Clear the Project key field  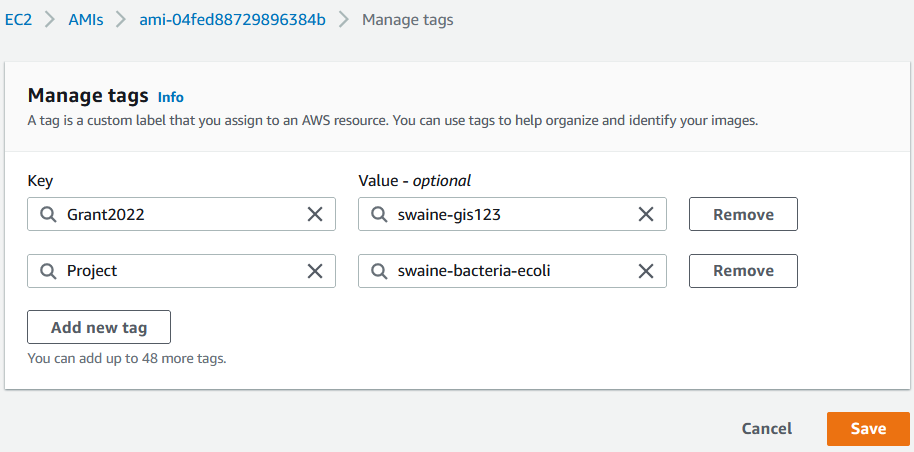click(x=315, y=271)
